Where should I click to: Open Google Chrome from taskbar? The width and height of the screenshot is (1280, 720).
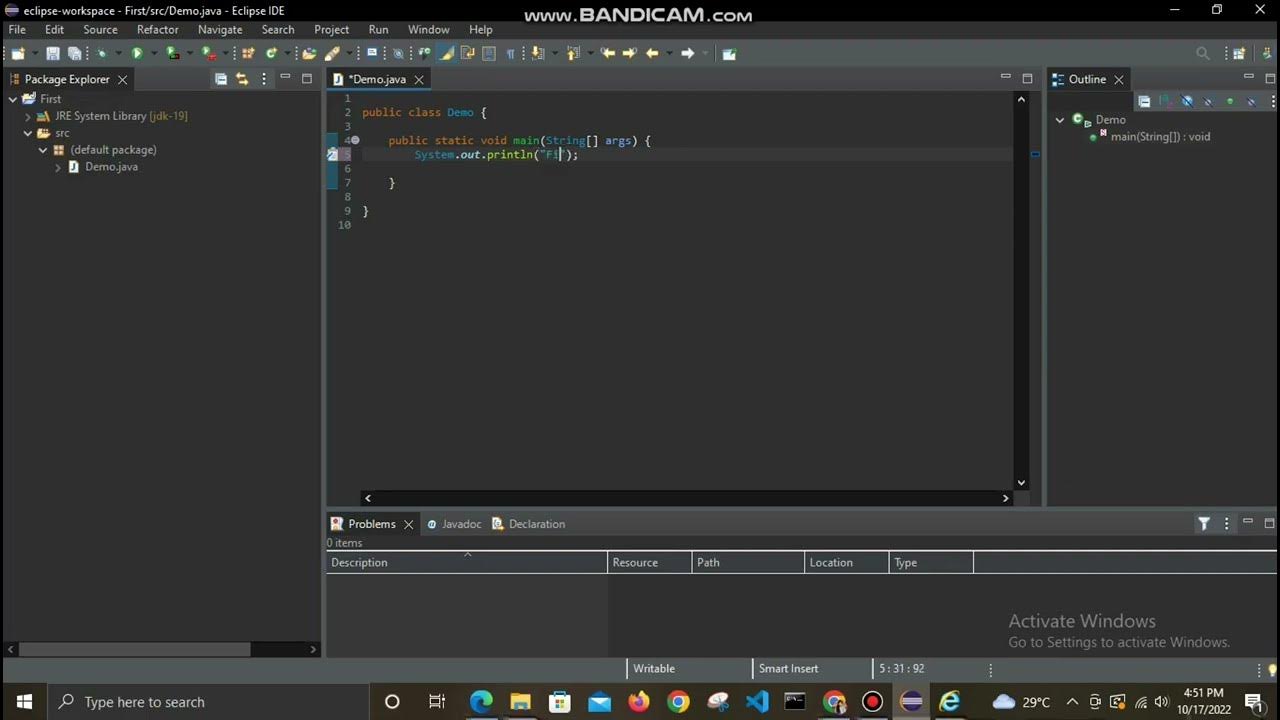tap(678, 702)
